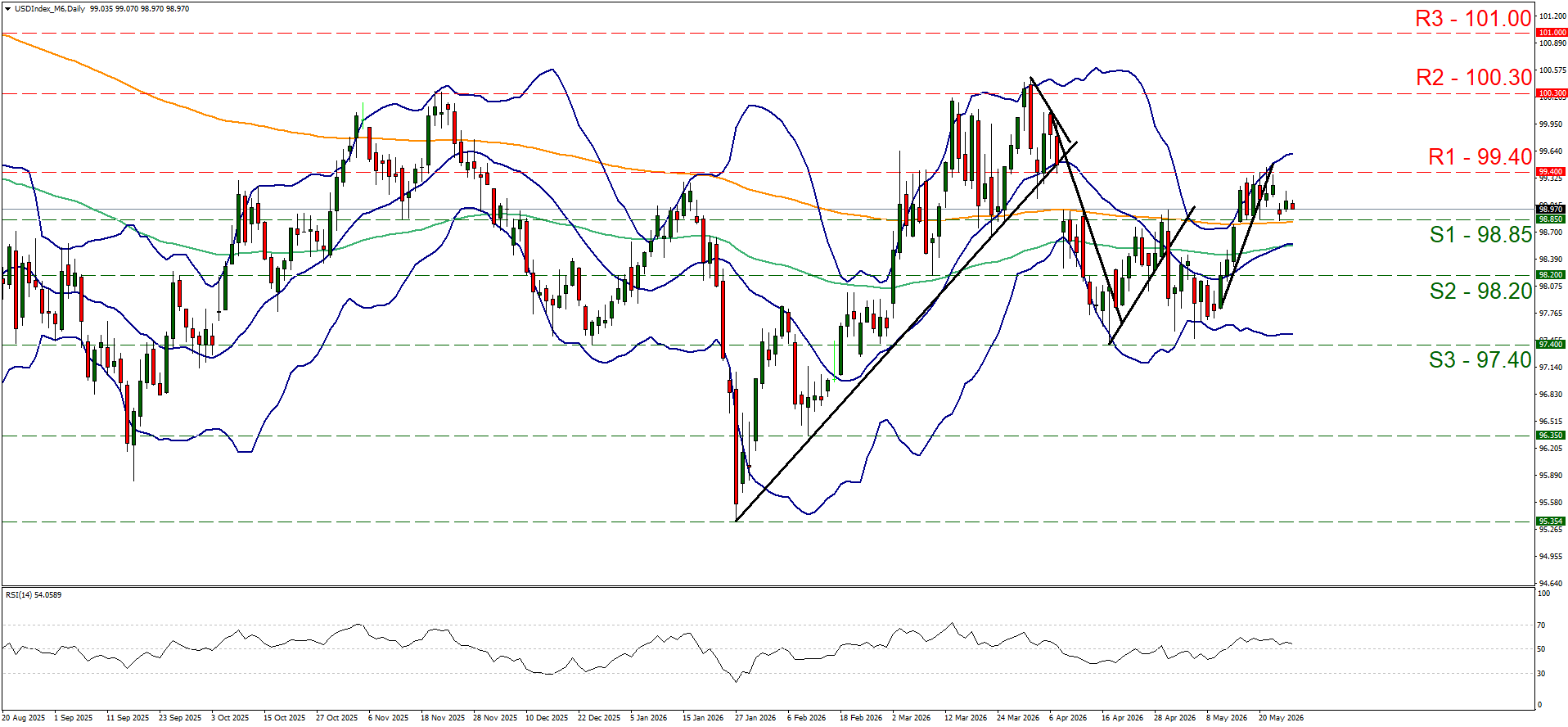Viewport: 1568px width, 727px height.
Task: Select the green 95.354 price tag
Action: click(x=1551, y=522)
